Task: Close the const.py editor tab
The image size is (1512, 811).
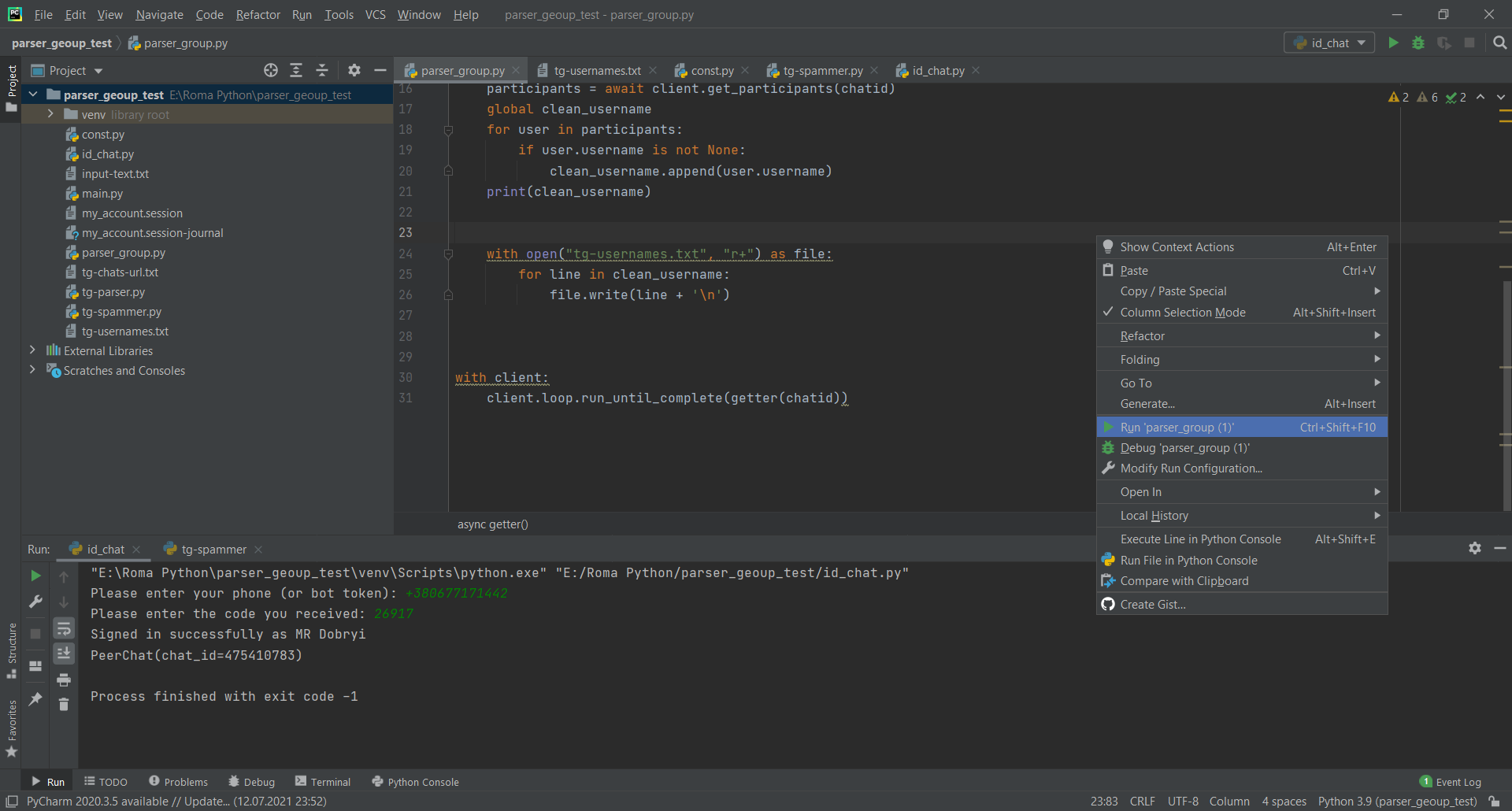Action: 745,70
